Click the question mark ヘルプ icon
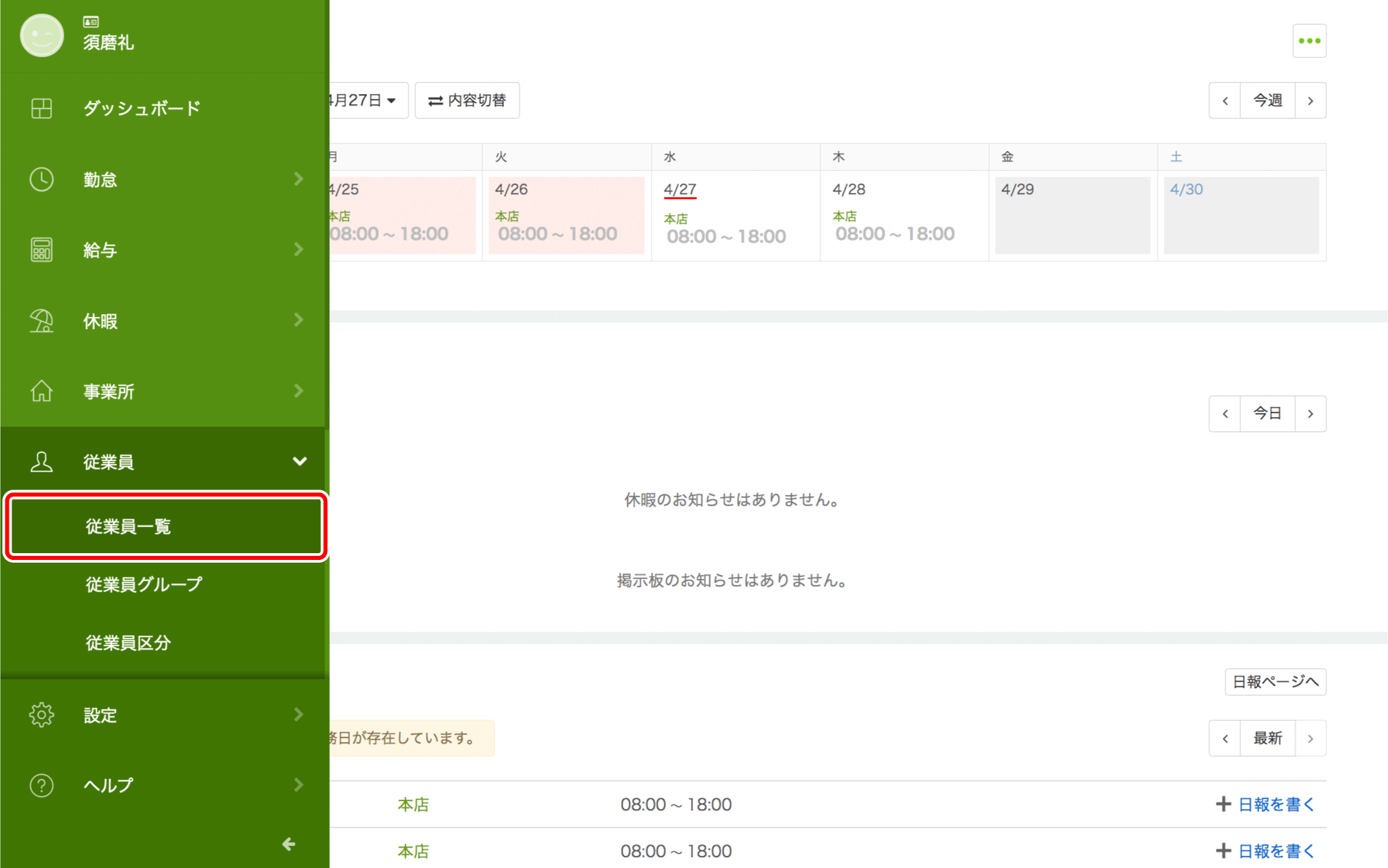The width and height of the screenshot is (1388, 868). pyautogui.click(x=41, y=785)
